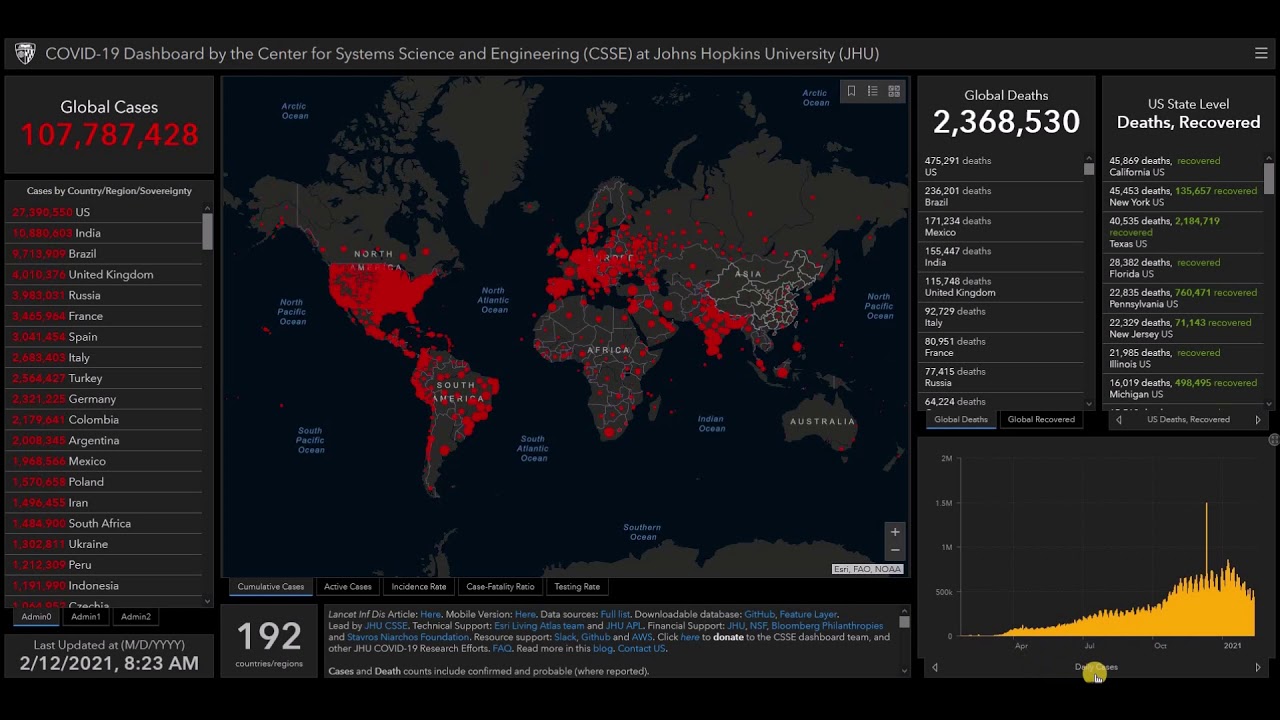Image resolution: width=1280 pixels, height=720 pixels.
Task: Open the map legend list icon
Action: (x=872, y=91)
